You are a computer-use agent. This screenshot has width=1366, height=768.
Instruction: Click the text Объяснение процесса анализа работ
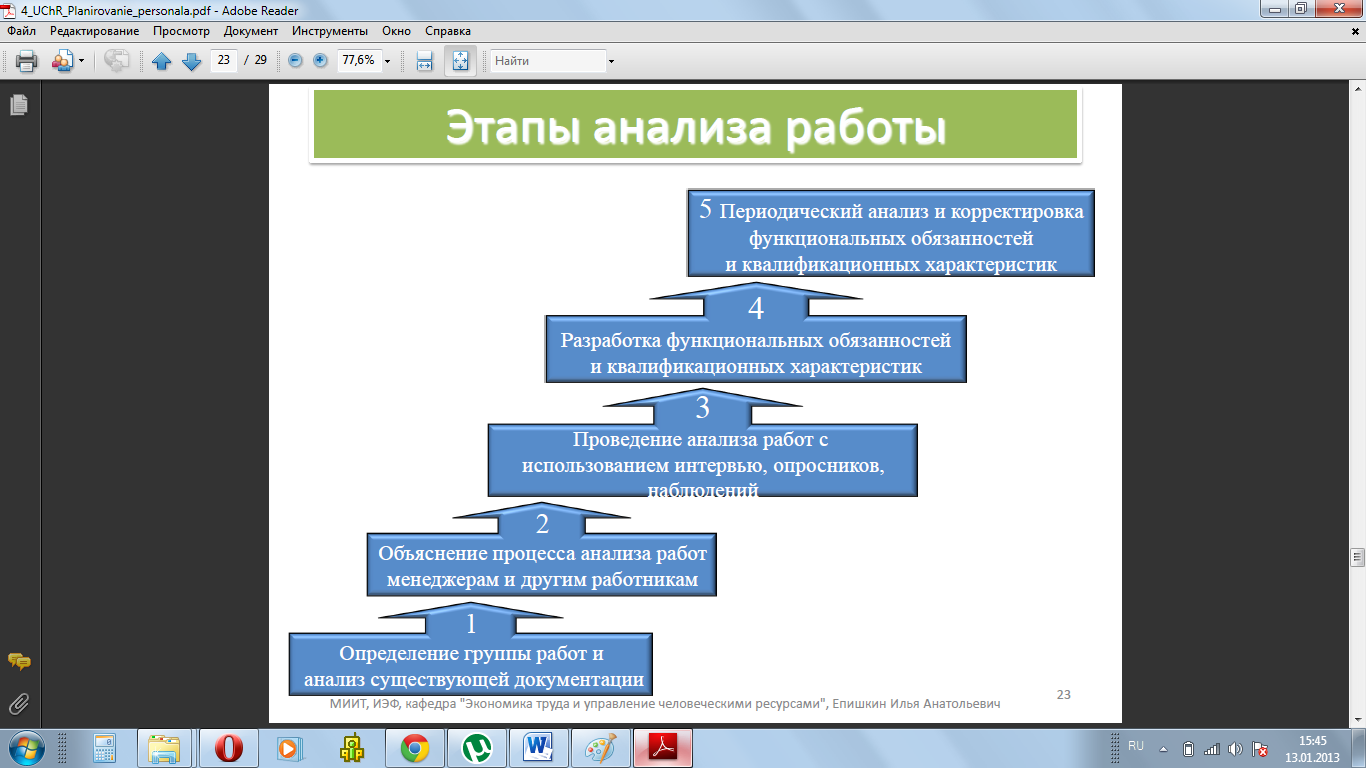542,553
